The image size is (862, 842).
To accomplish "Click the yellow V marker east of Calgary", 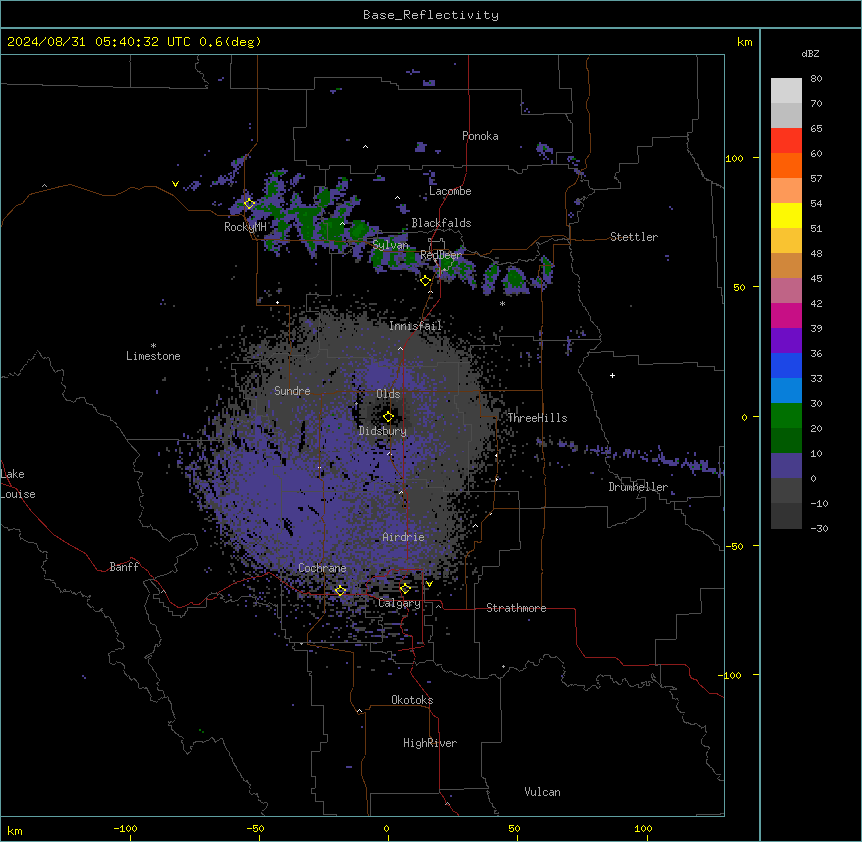I will pos(429,584).
